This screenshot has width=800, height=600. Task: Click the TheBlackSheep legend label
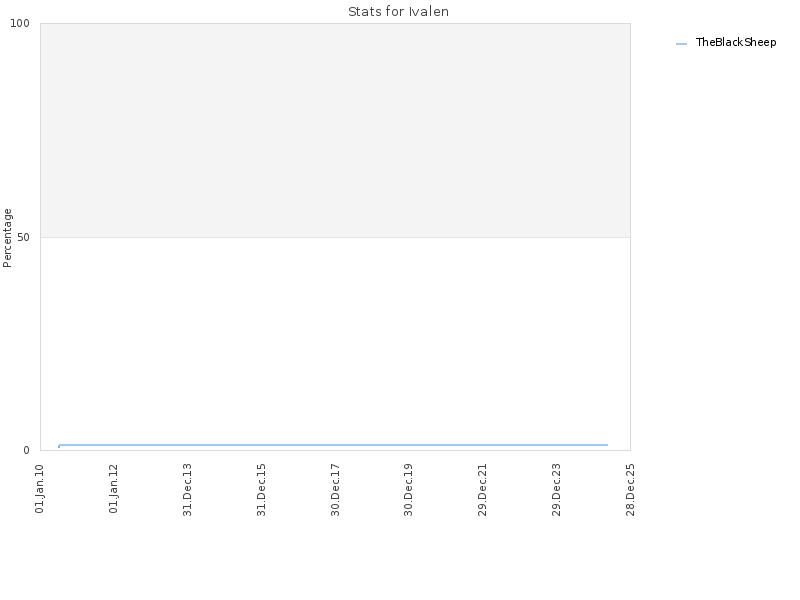pos(736,42)
